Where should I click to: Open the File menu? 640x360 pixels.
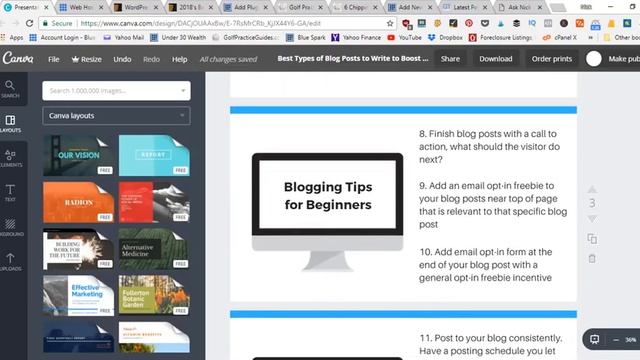(x=53, y=59)
